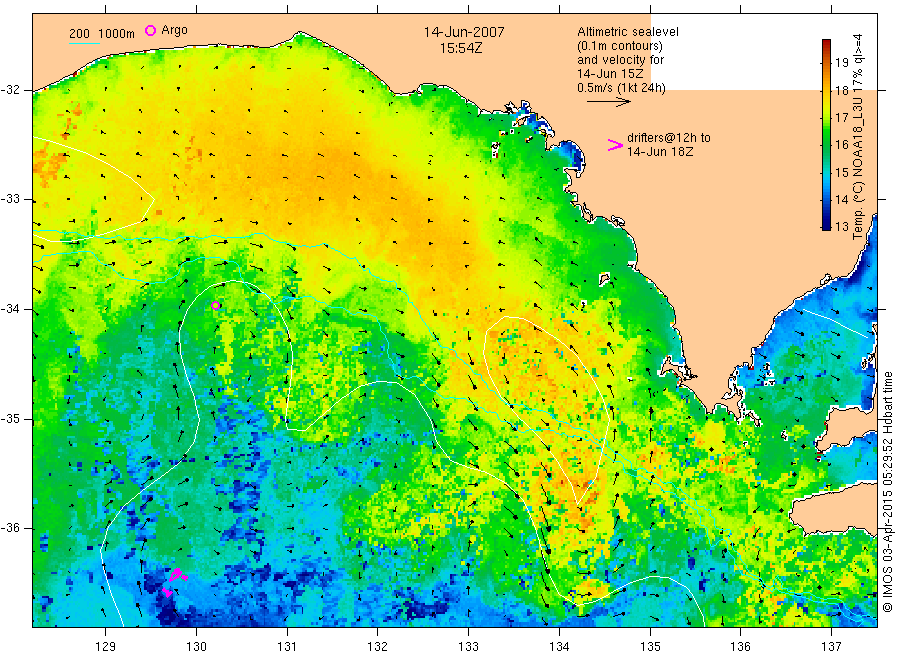Click the longitude label '137'
Image resolution: width=900 pixels, height=660 pixels.
(831, 646)
